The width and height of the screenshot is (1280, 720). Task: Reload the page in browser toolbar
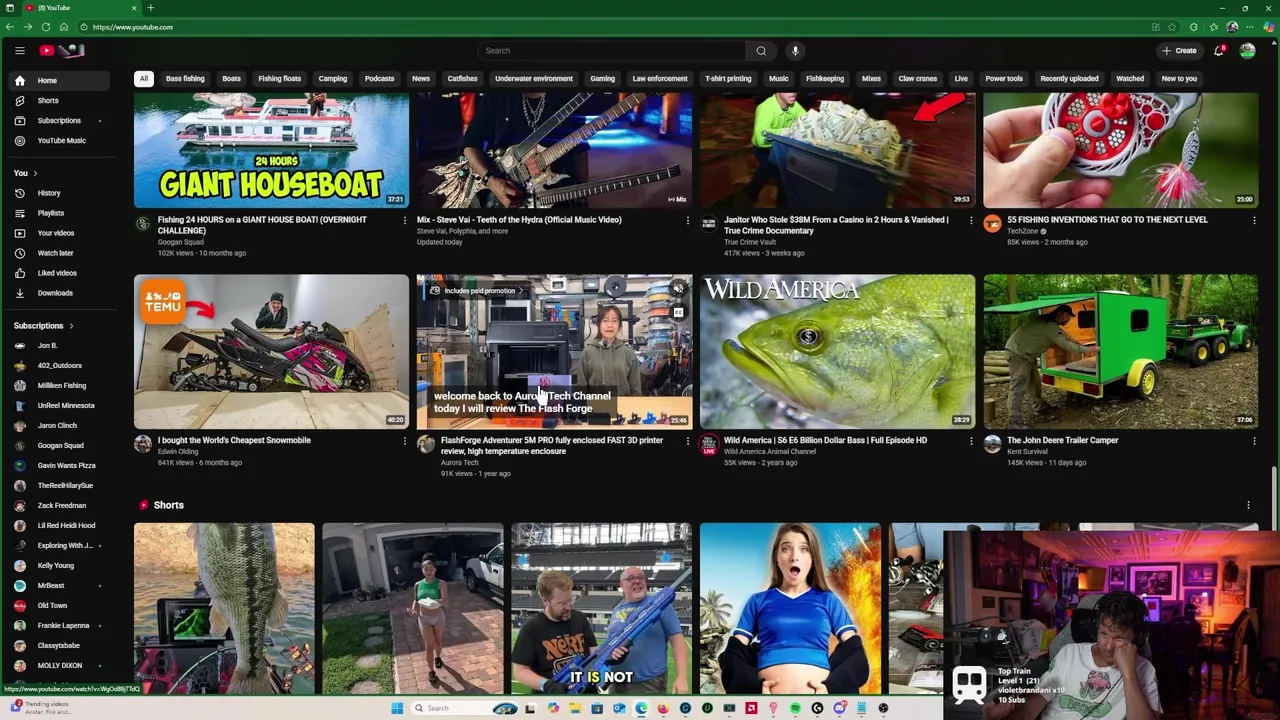click(46, 27)
